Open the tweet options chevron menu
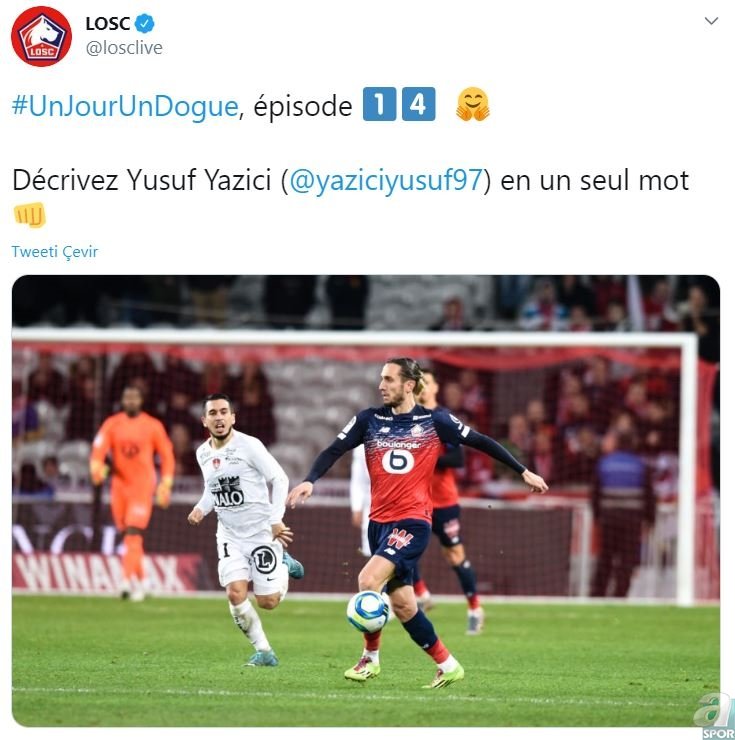This screenshot has width=735, height=740. click(711, 21)
